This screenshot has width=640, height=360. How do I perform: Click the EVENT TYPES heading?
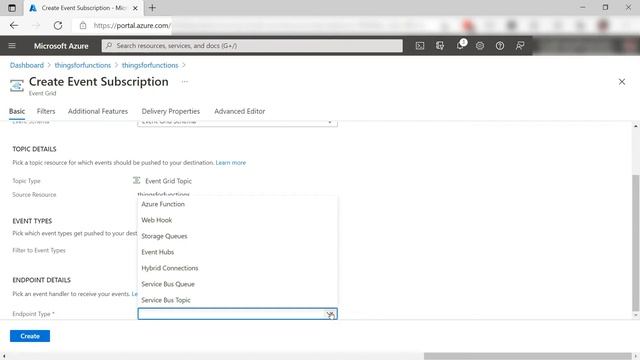[x=32, y=221]
